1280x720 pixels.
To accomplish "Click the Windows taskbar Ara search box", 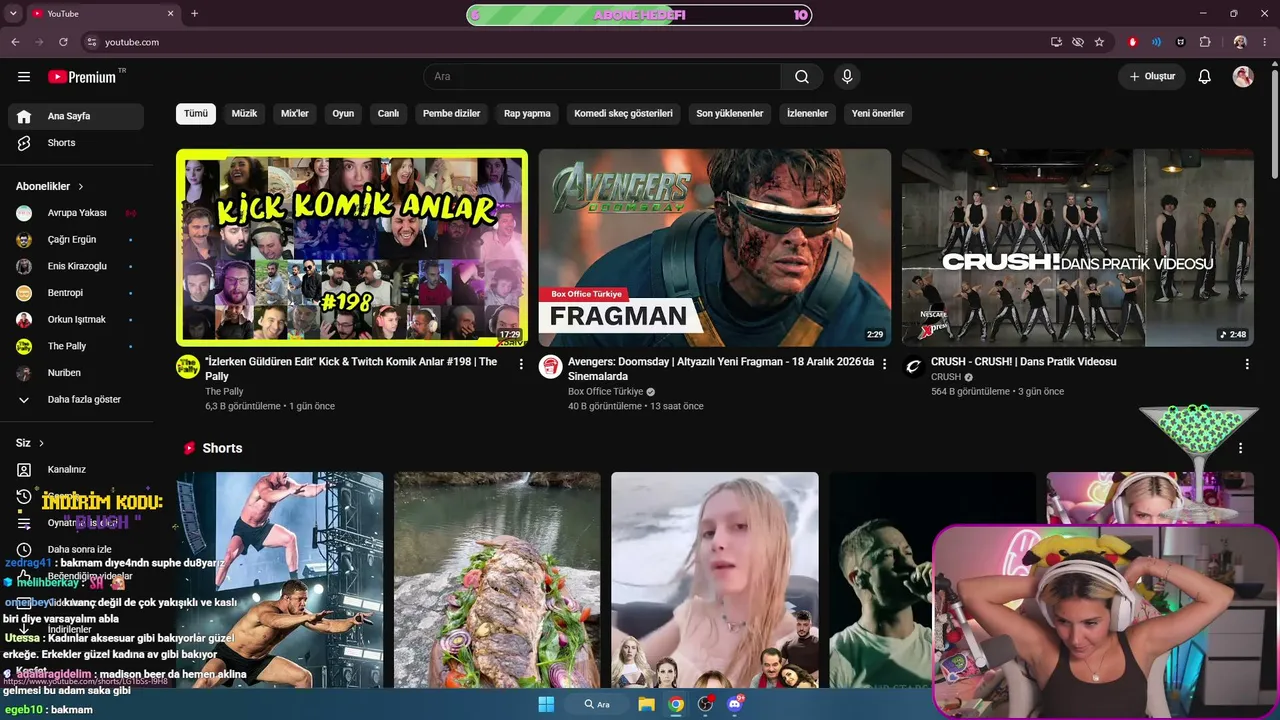I will [x=598, y=704].
